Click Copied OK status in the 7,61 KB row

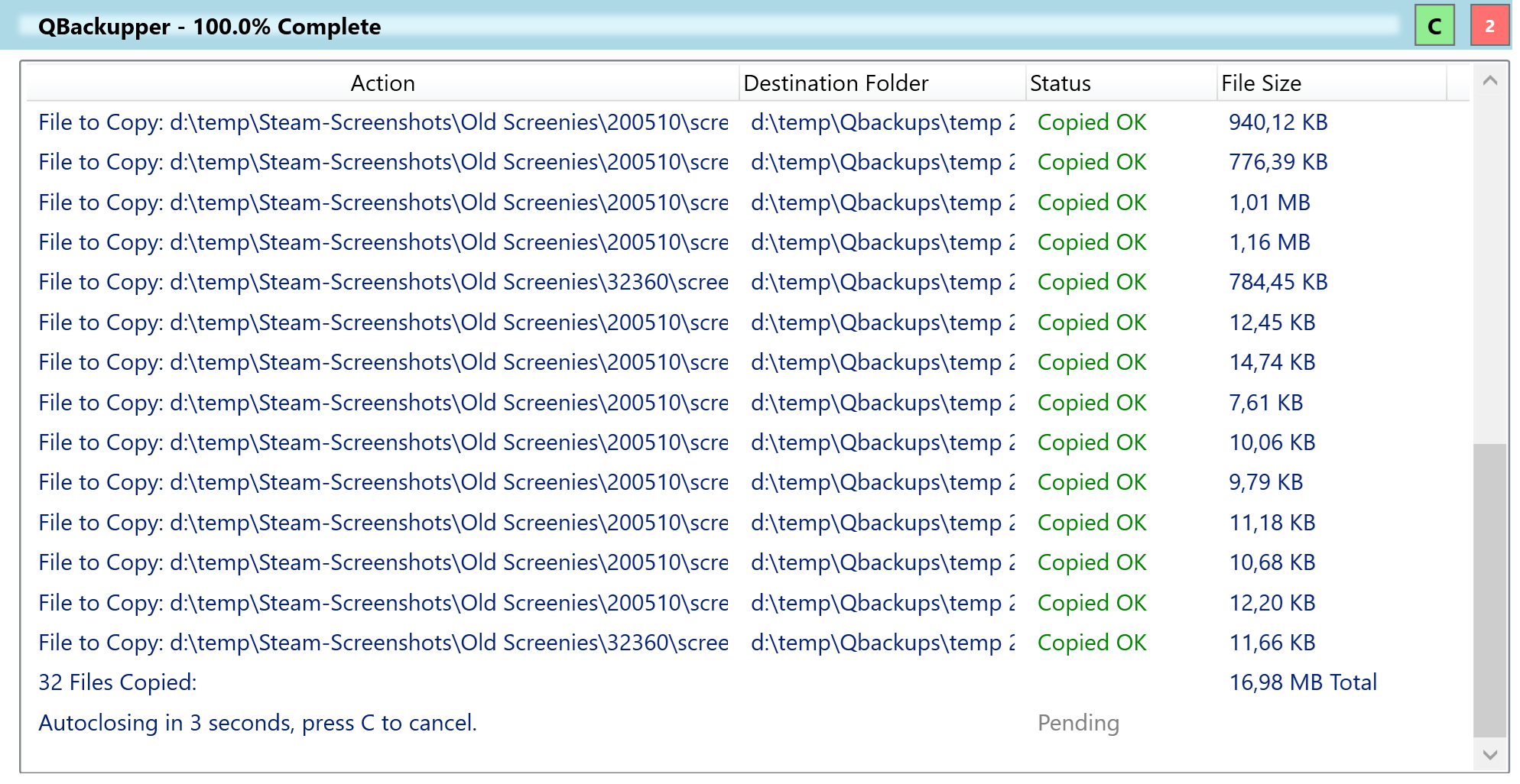[1092, 403]
